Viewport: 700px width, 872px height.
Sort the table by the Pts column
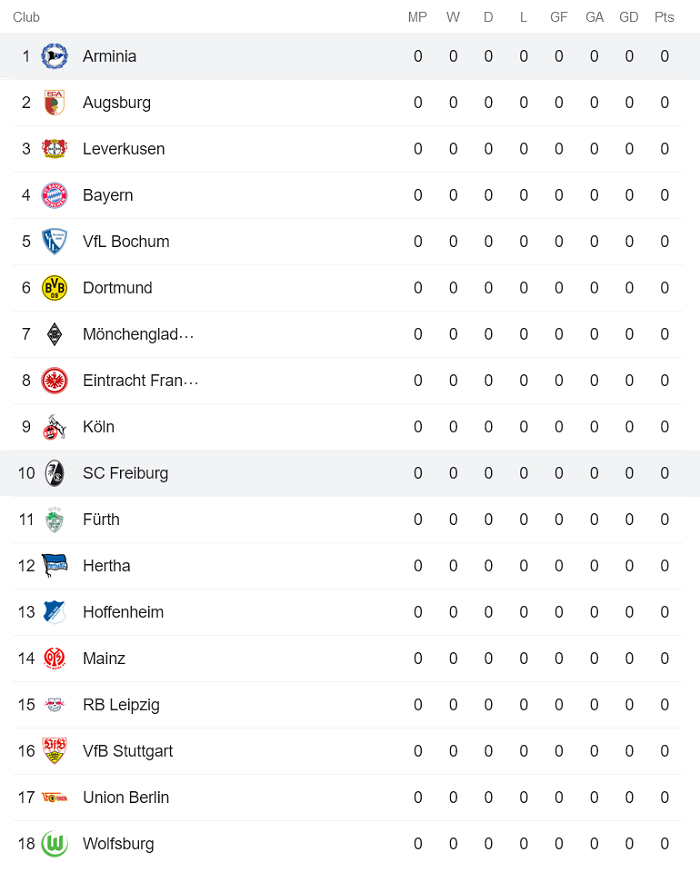click(664, 17)
